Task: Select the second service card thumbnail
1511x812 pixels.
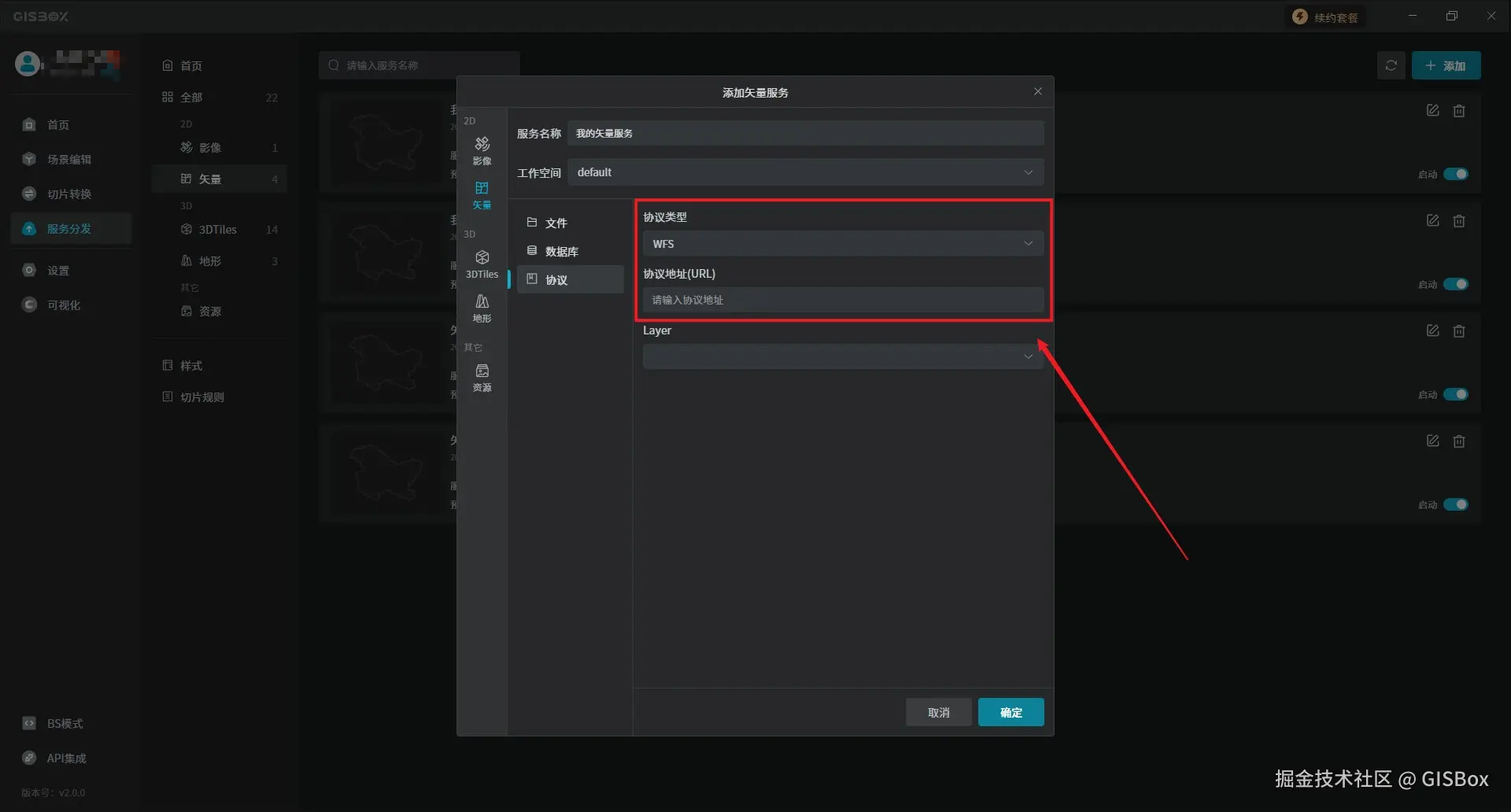Action: [x=386, y=253]
